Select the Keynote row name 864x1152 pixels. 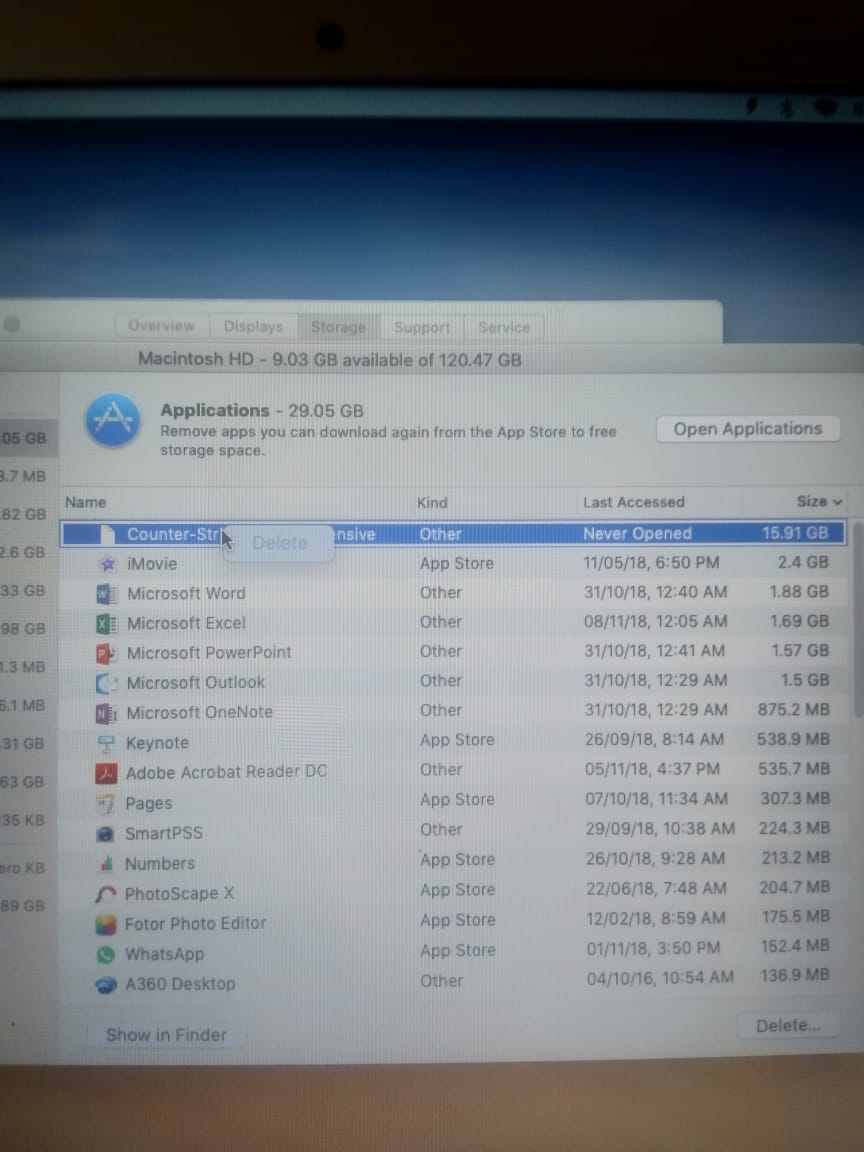[157, 744]
